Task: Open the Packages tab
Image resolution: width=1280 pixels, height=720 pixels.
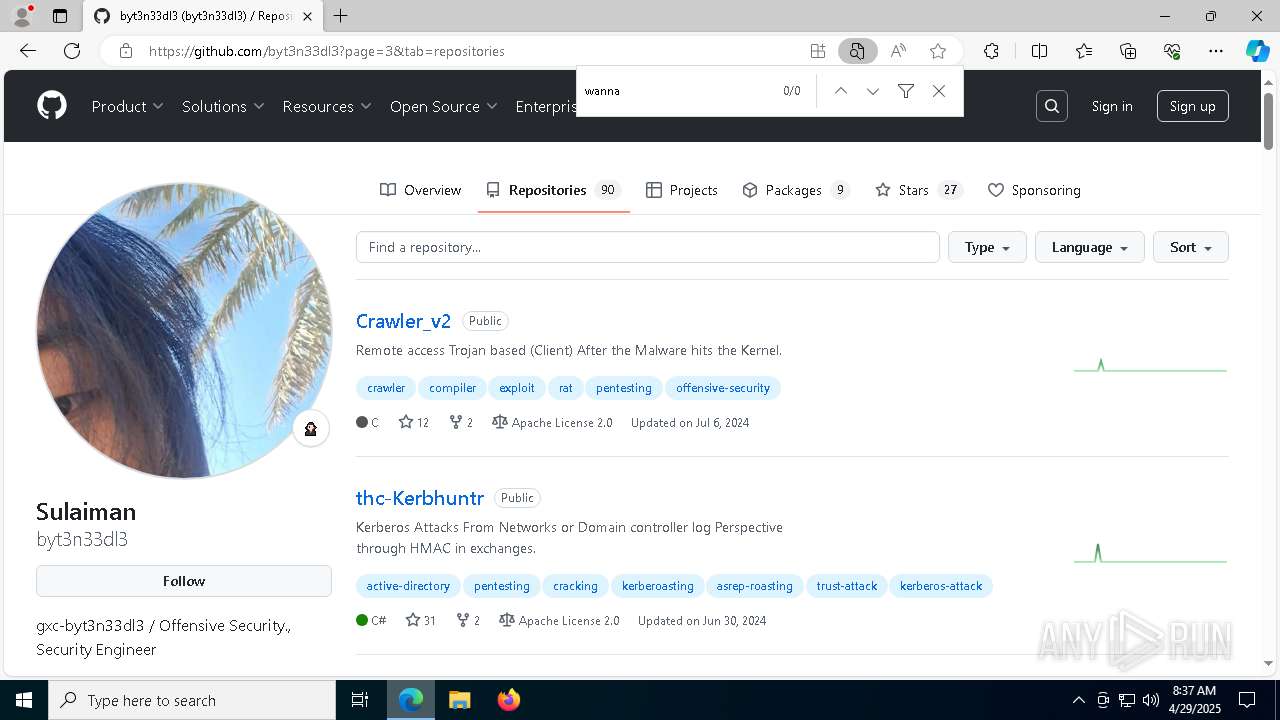Action: coord(796,190)
